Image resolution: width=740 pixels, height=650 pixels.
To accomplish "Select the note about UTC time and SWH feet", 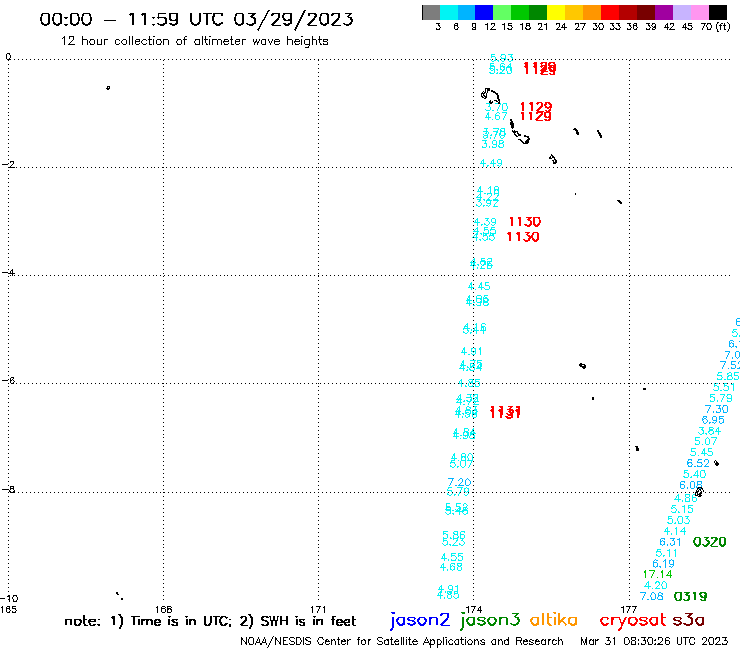I will click(x=210, y=621).
